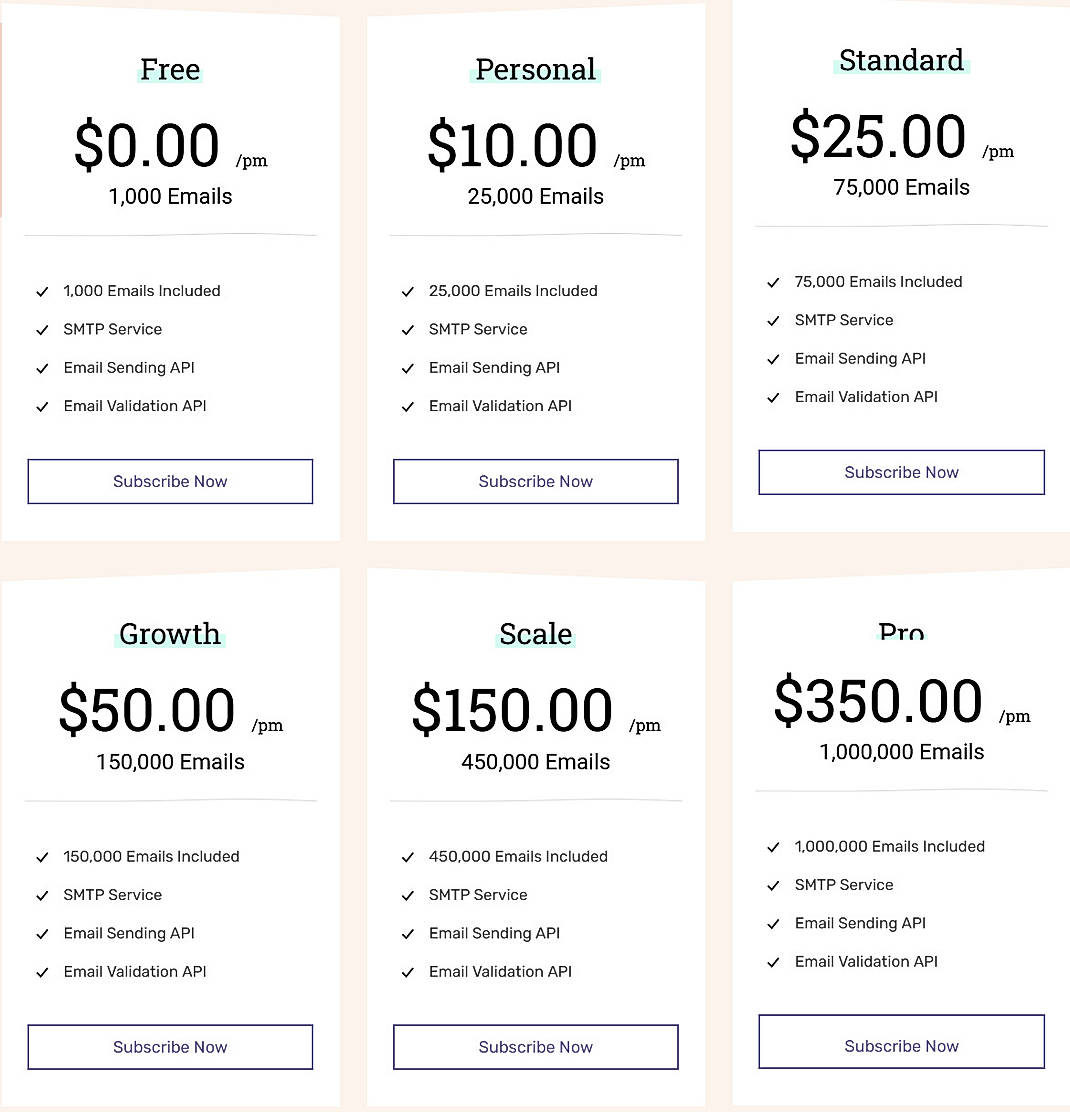Click the checkmark next to 25,000 Emails Included
Screen dimensions: 1070x1112
408,291
